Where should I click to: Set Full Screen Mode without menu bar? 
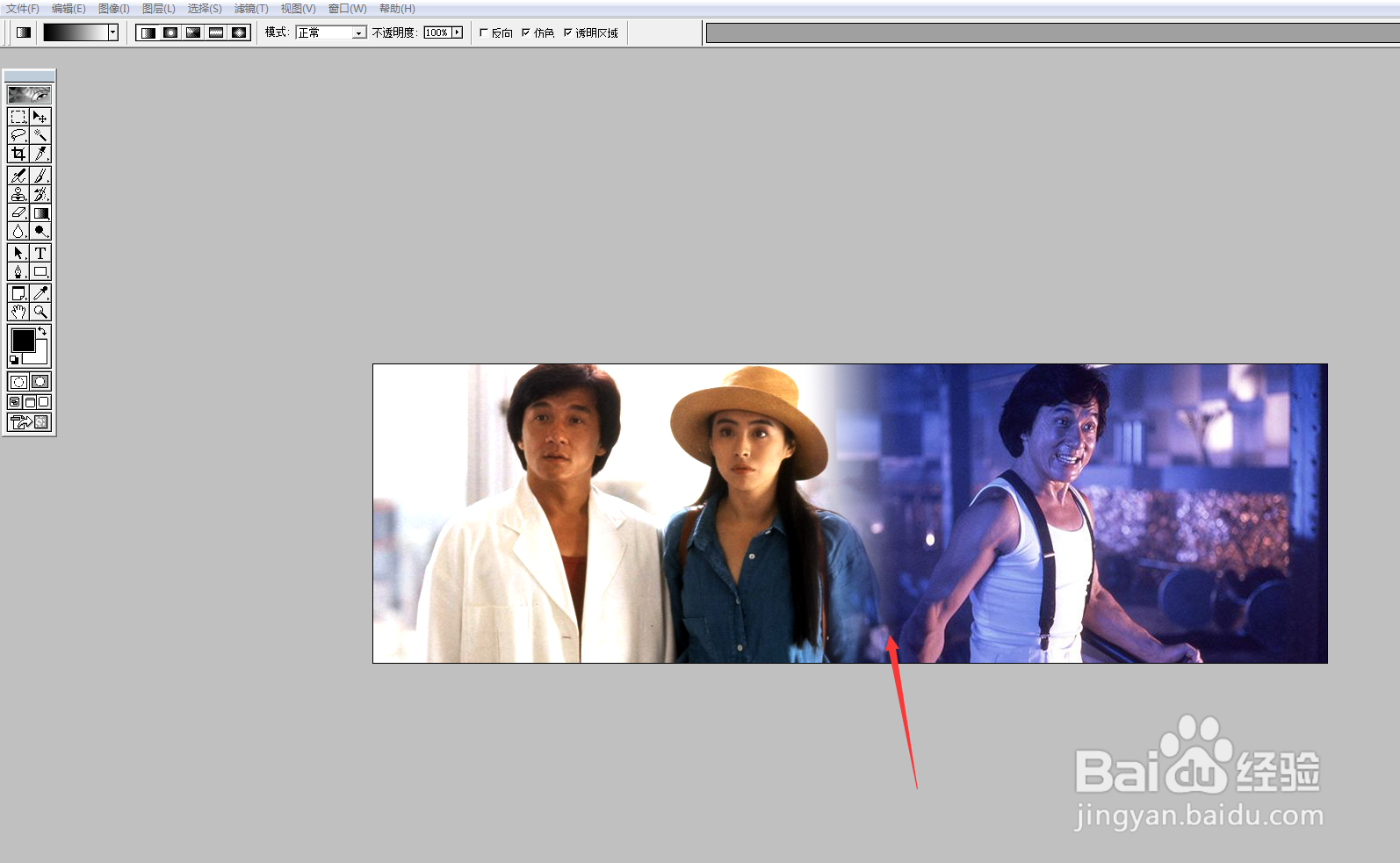coord(44,402)
